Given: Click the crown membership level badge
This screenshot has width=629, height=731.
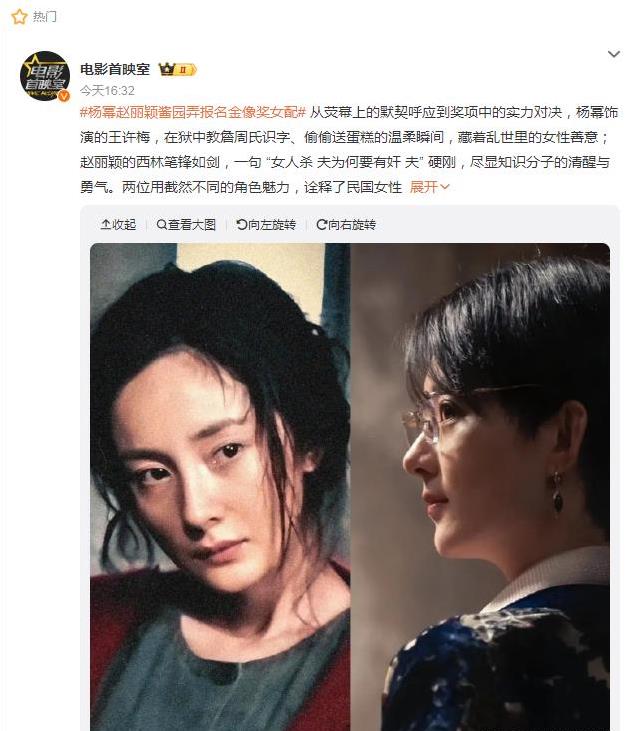Looking at the screenshot, I should [x=178, y=69].
